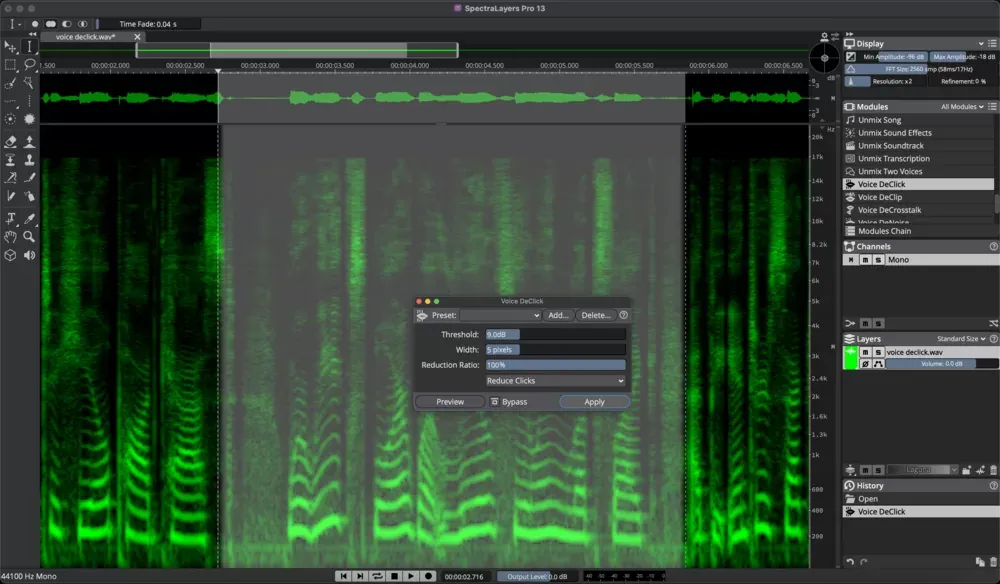The height and width of the screenshot is (584, 1000).
Task: Select the Clone Stamp tool
Action: 29,159
